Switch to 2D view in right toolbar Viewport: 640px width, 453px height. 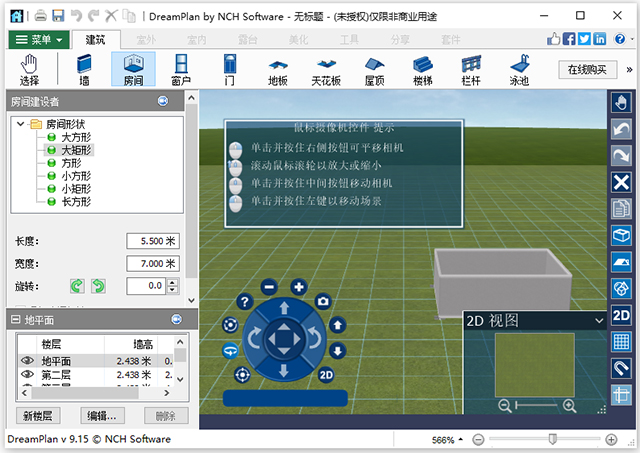(620, 315)
